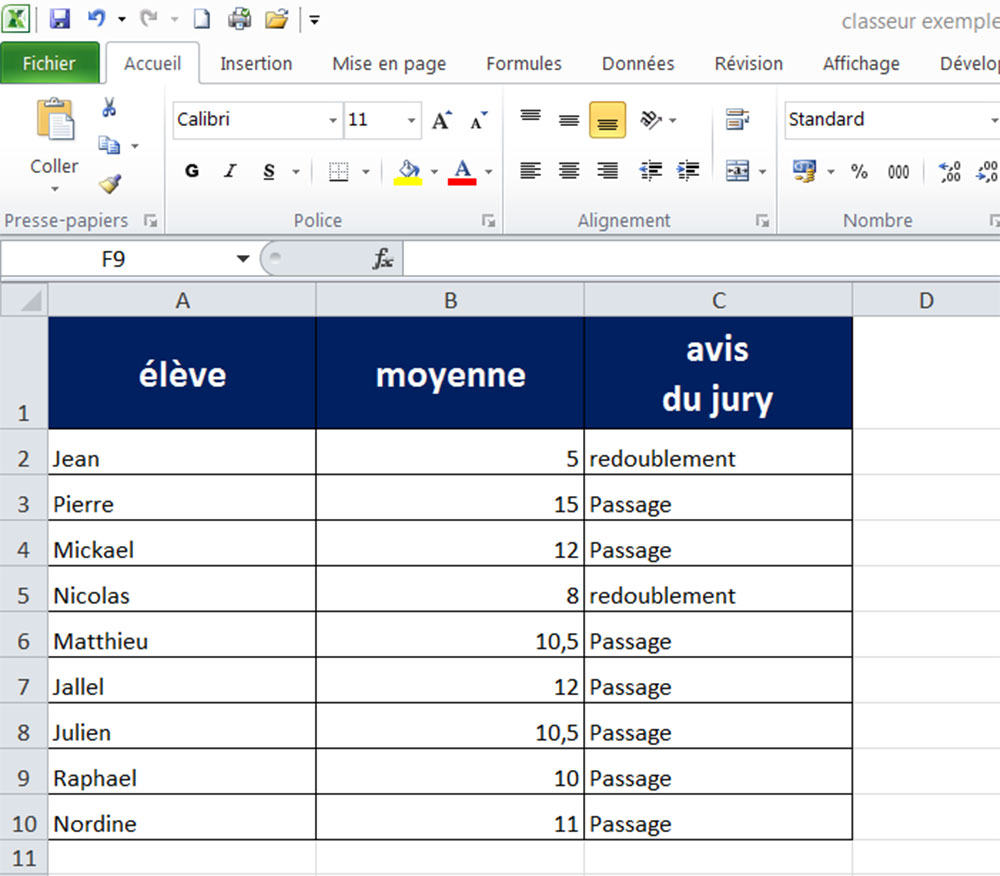This screenshot has height=876, width=1000.
Task: Click the select all corner triangle
Action: pos(26,300)
